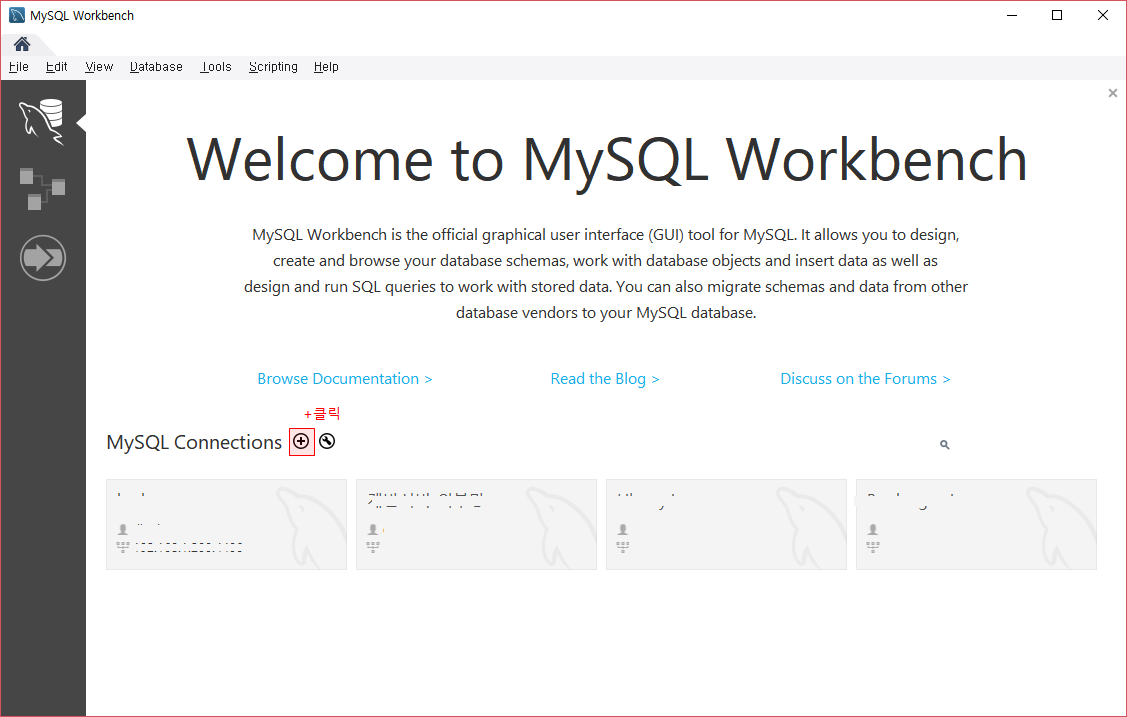
Task: Maximize the MySQL Workbench window
Action: click(1057, 15)
